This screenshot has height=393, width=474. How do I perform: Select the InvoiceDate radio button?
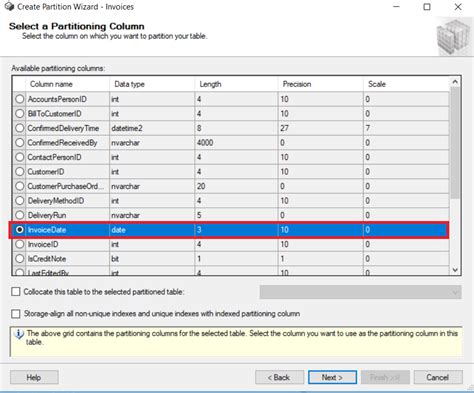20,230
